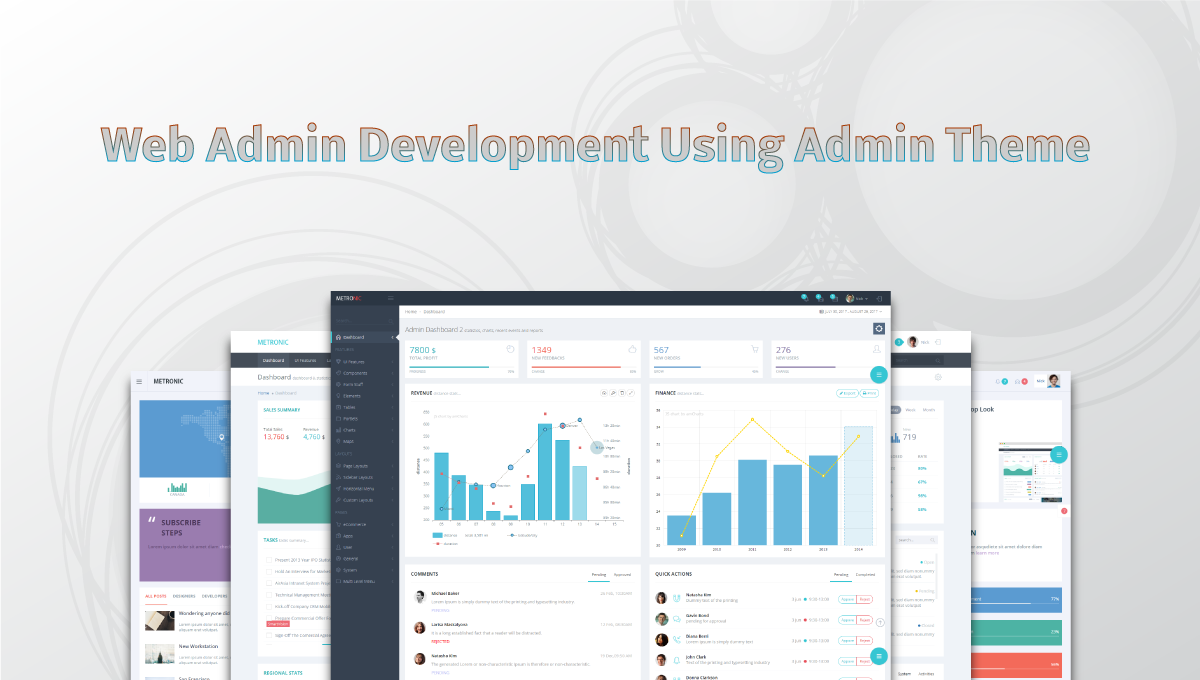Click second notification icon in top bar
This screenshot has width=1200, height=680.
pyautogui.click(x=820, y=298)
